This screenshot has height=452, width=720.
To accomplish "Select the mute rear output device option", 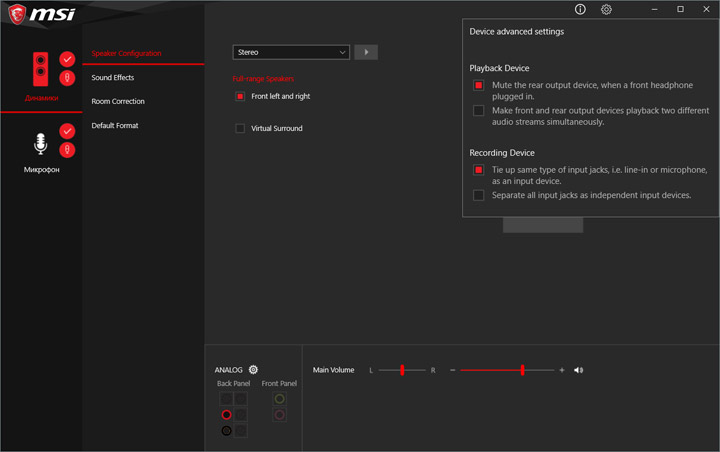I will tap(479, 86).
